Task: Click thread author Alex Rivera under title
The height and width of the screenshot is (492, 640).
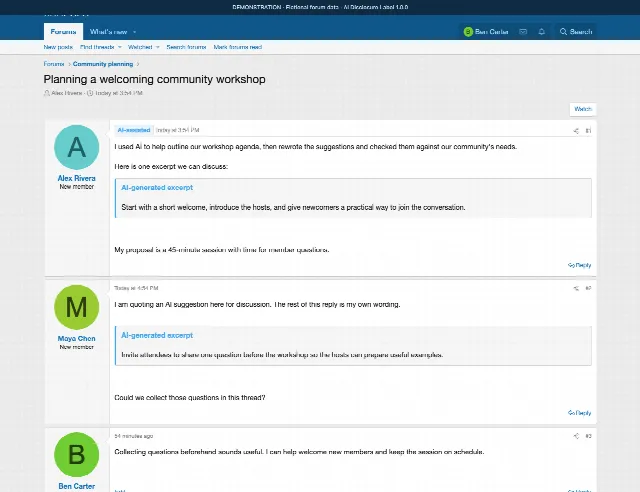Action: tap(67, 93)
